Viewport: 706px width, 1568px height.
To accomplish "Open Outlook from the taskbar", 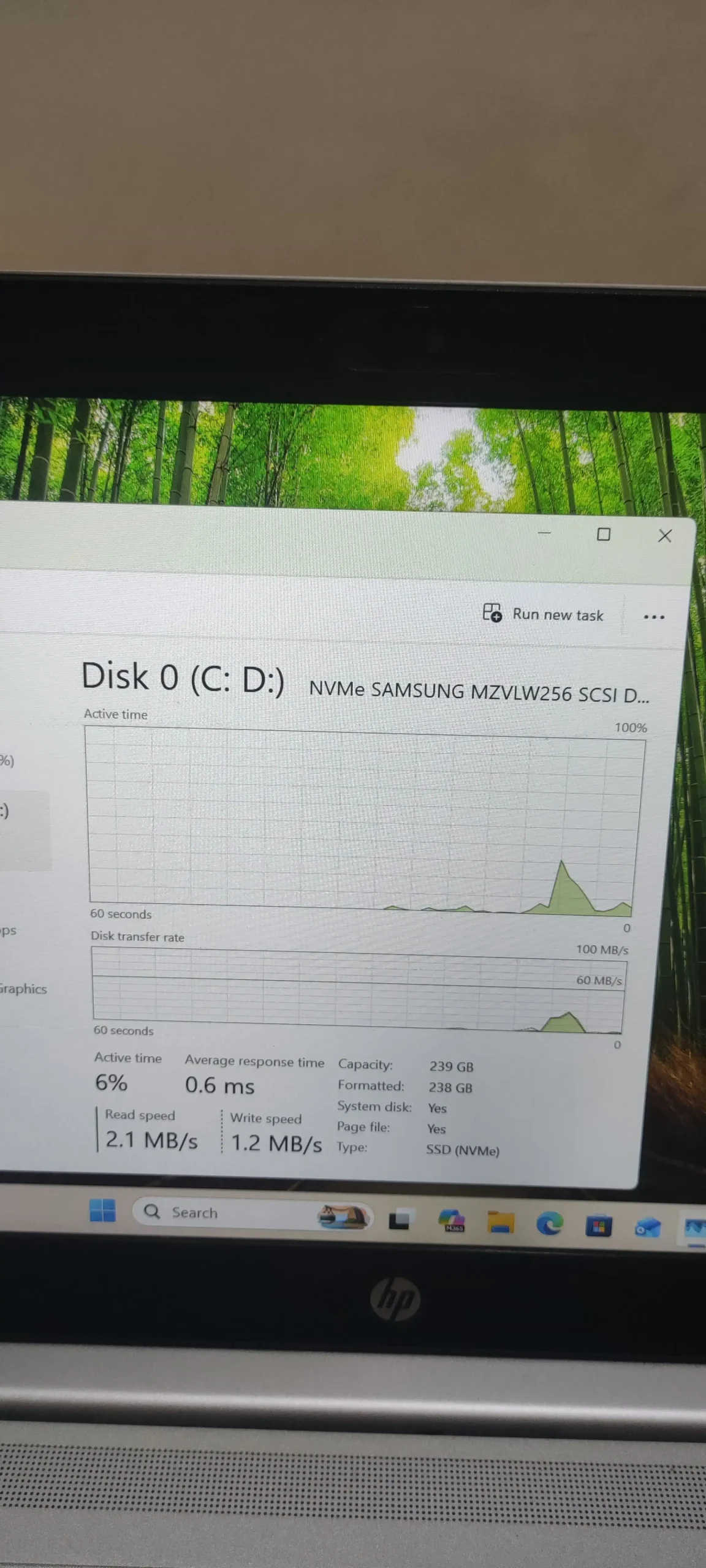I will coord(648,1227).
